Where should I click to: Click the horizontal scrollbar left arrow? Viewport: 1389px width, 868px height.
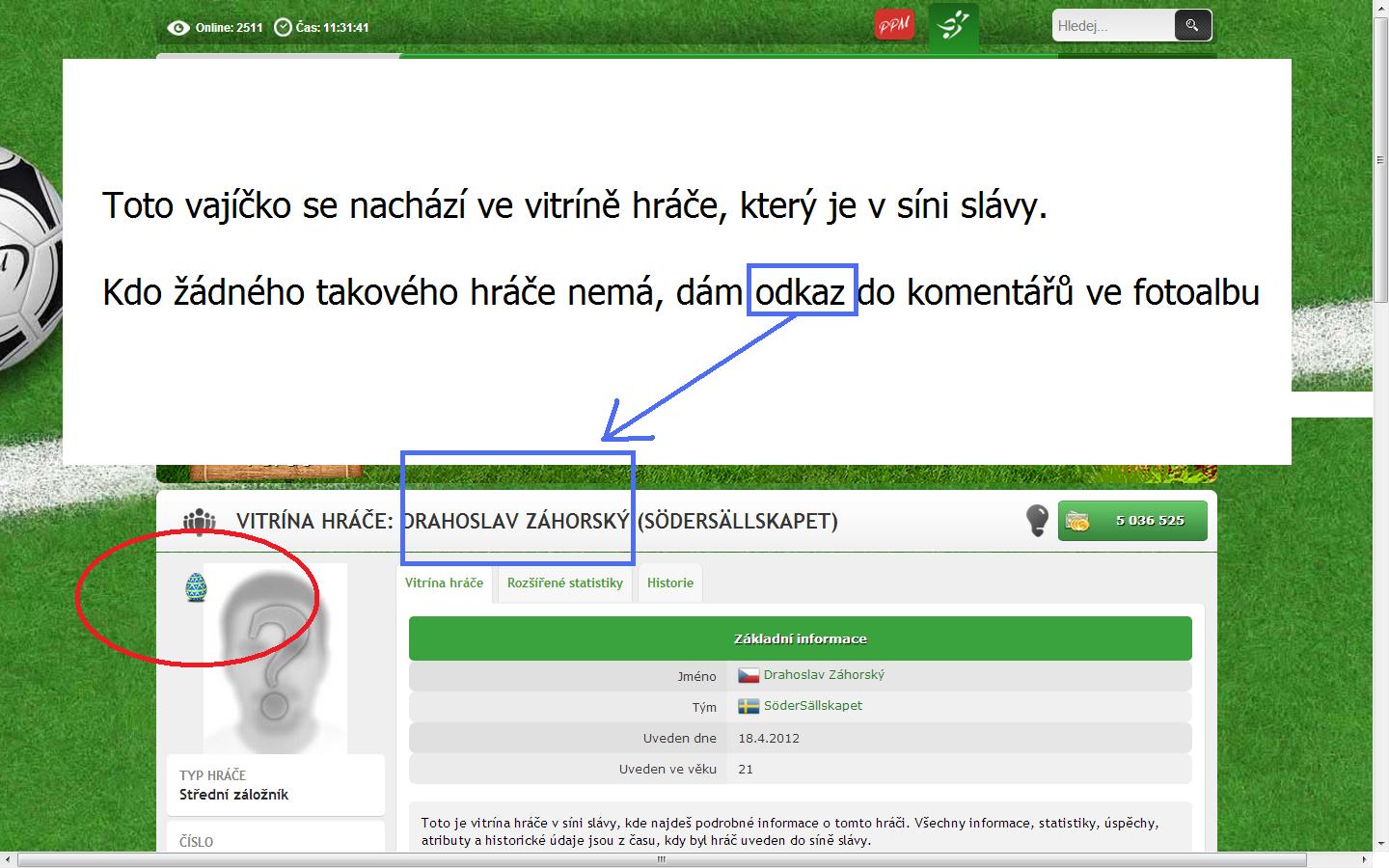click(x=8, y=859)
